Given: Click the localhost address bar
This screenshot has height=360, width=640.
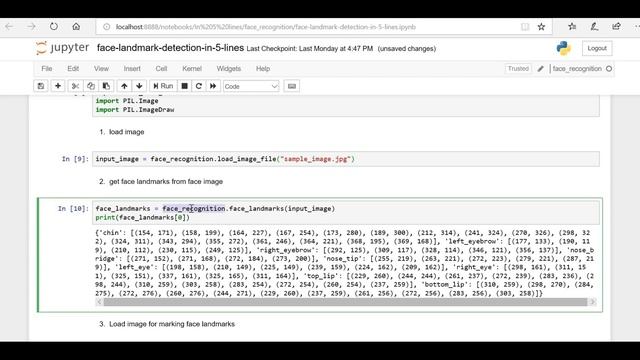Looking at the screenshot, I should pos(265,27).
